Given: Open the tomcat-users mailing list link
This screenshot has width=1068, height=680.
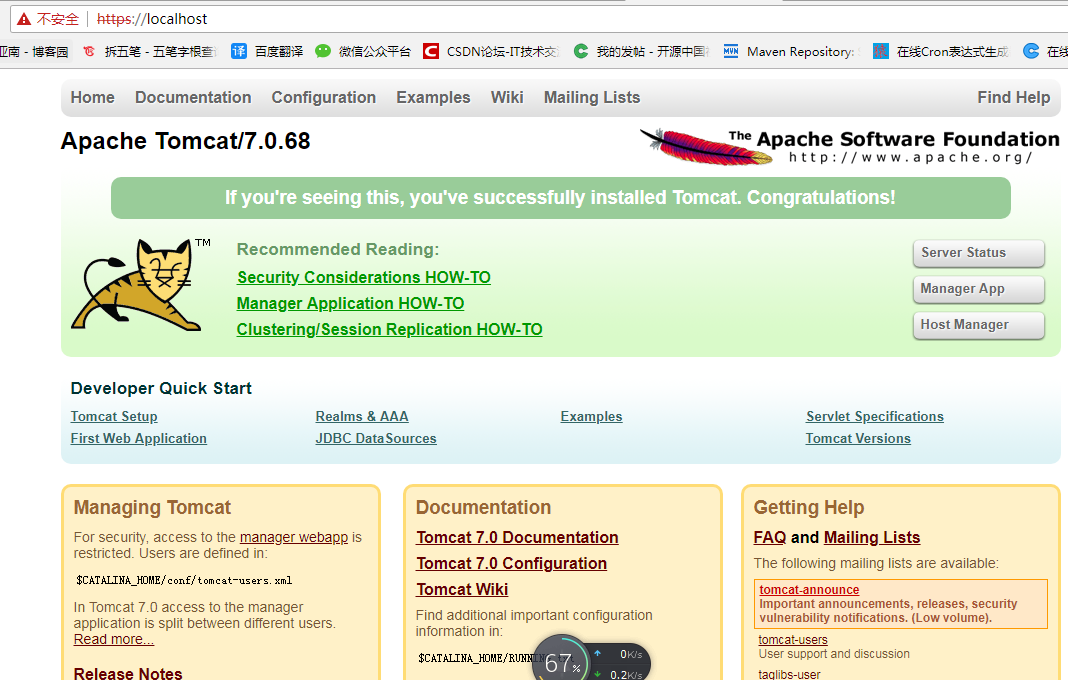Looking at the screenshot, I should 793,640.
